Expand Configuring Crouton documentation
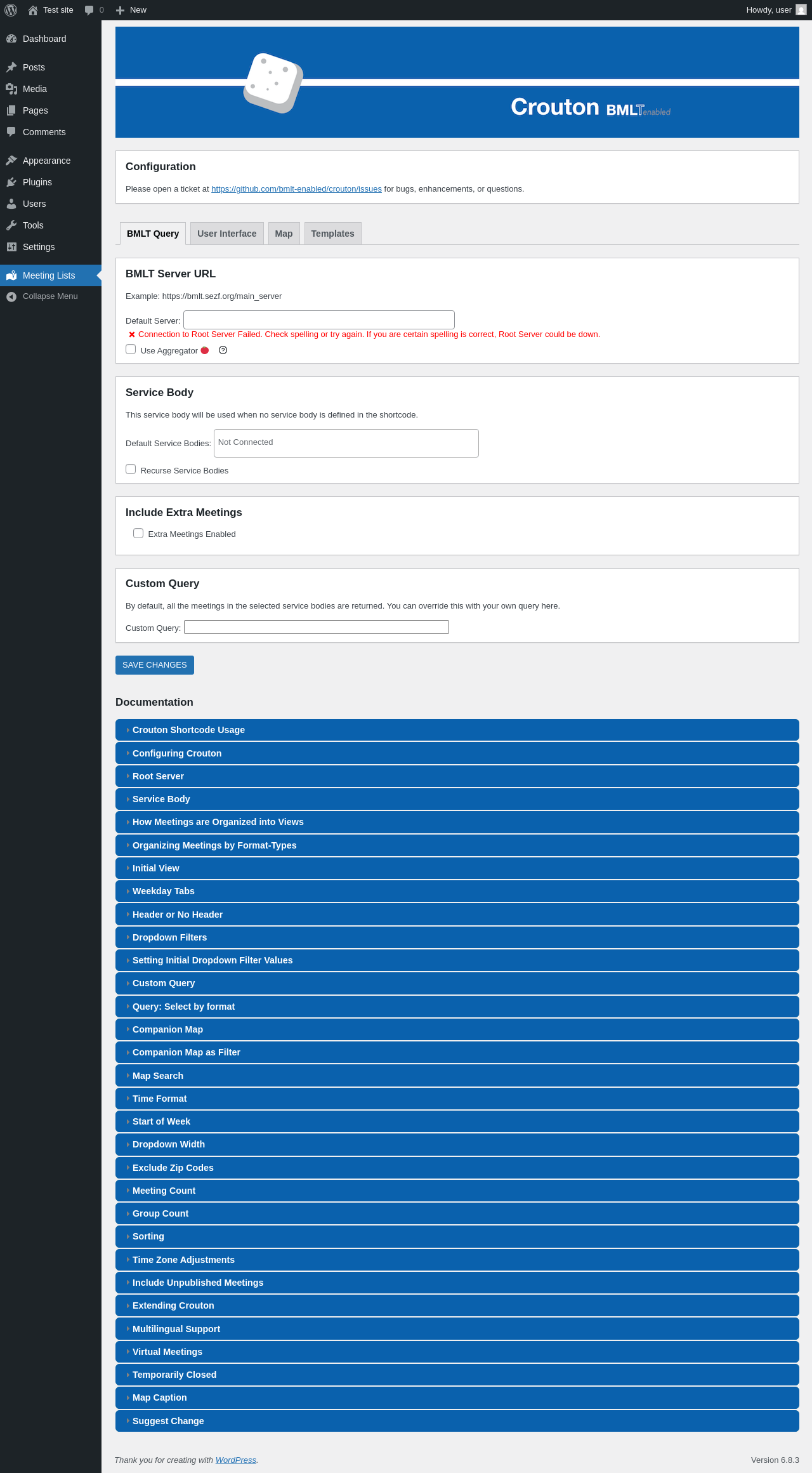 (x=457, y=753)
